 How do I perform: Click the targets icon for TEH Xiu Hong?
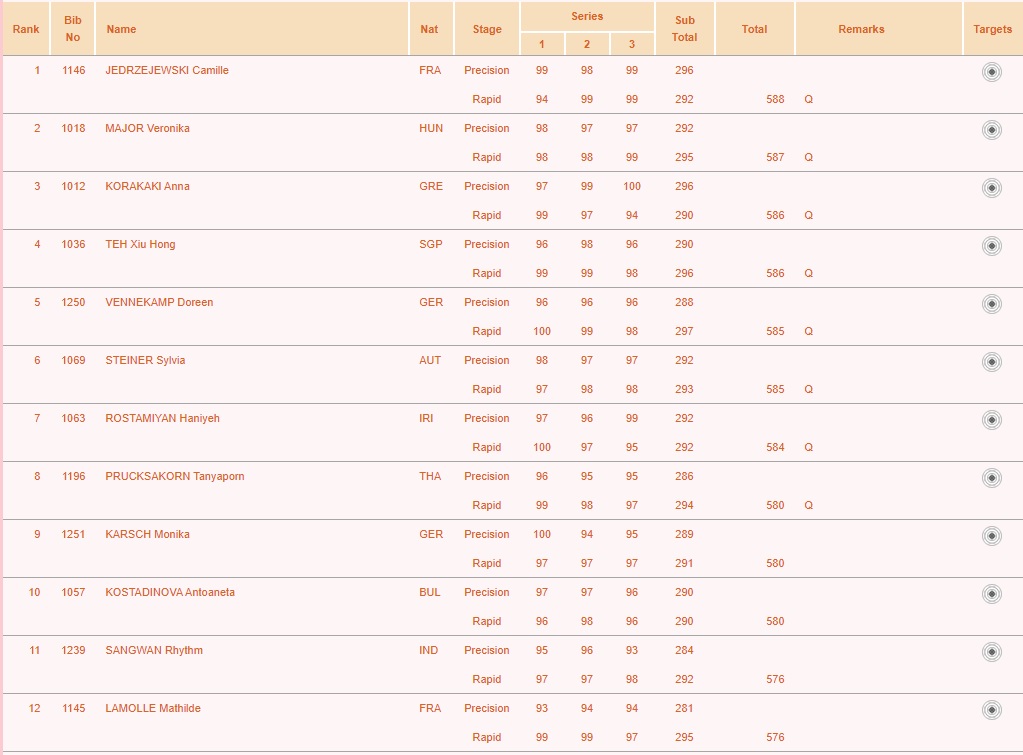991,246
